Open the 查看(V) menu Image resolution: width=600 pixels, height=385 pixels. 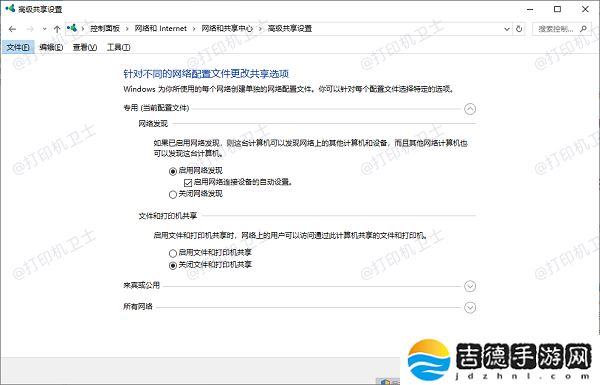pyautogui.click(x=85, y=47)
